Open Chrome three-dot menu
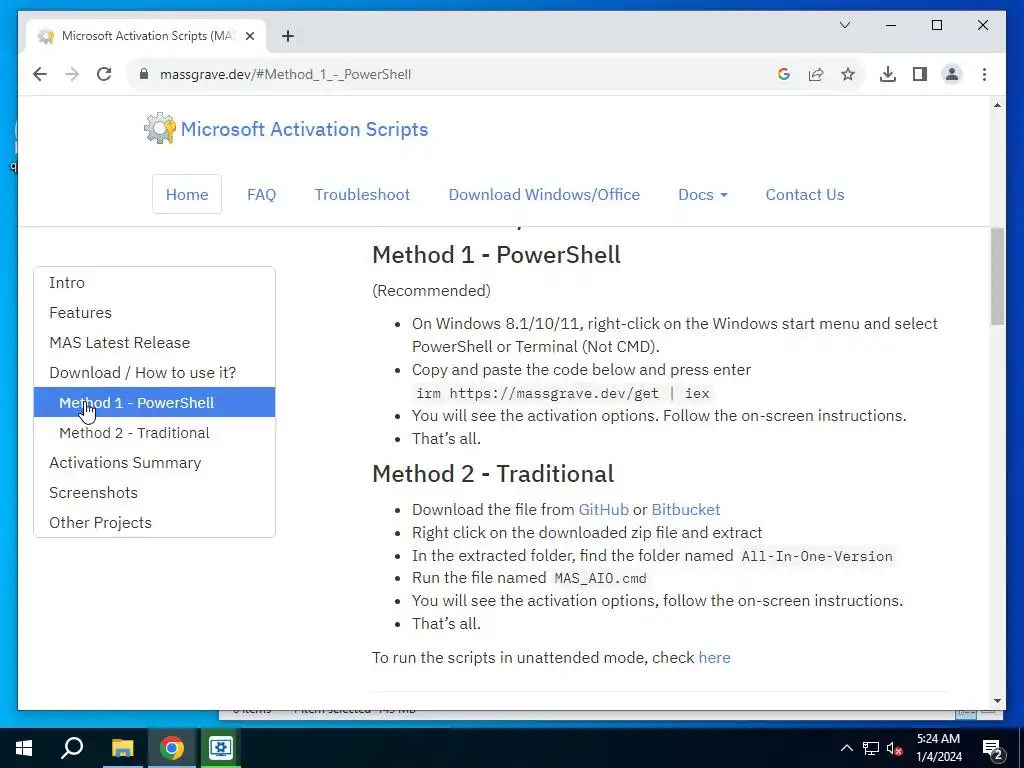 (x=984, y=74)
